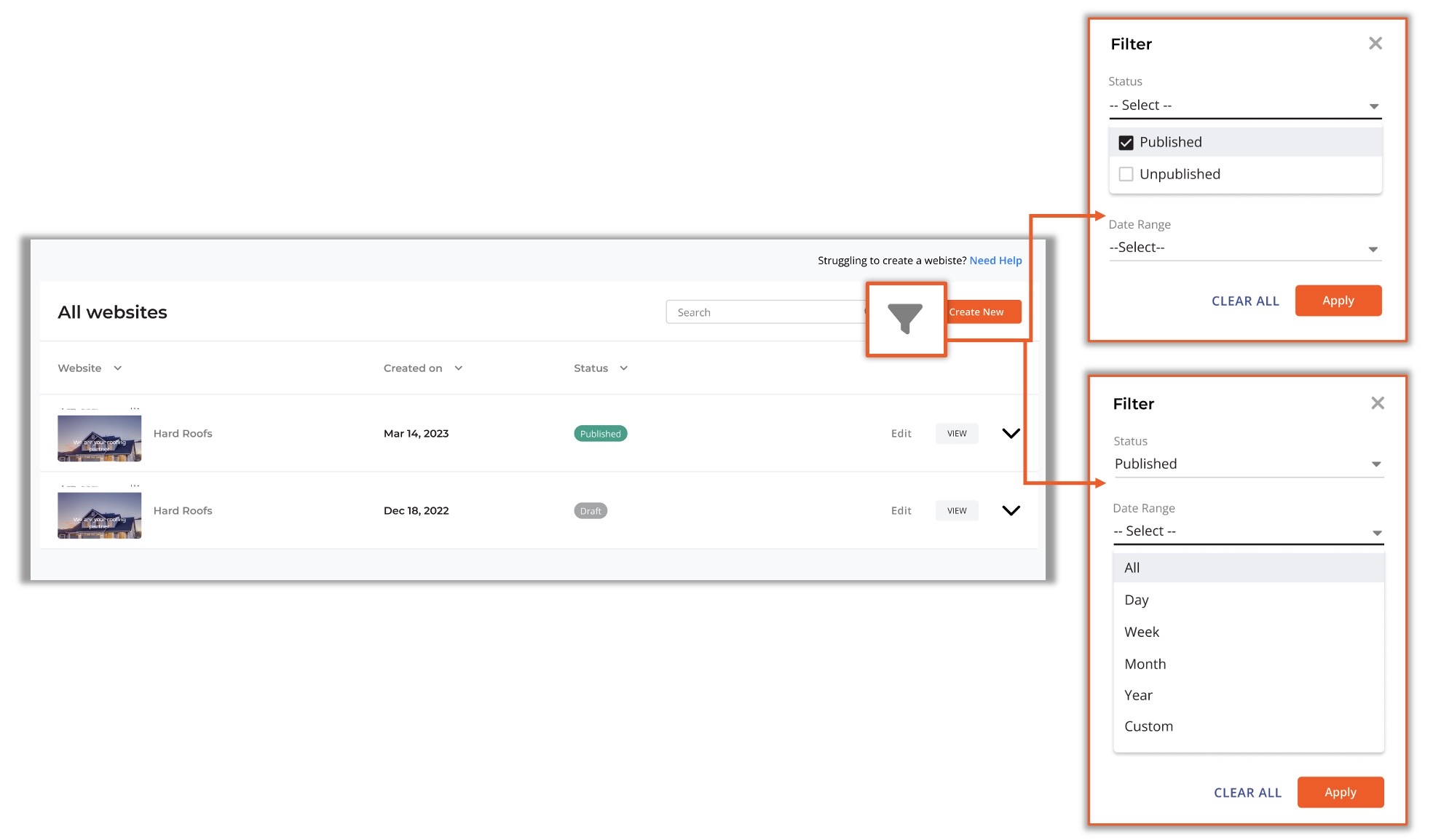This screenshot has height=840, width=1433.
Task: Select Custom from date range list
Action: click(x=1148, y=726)
